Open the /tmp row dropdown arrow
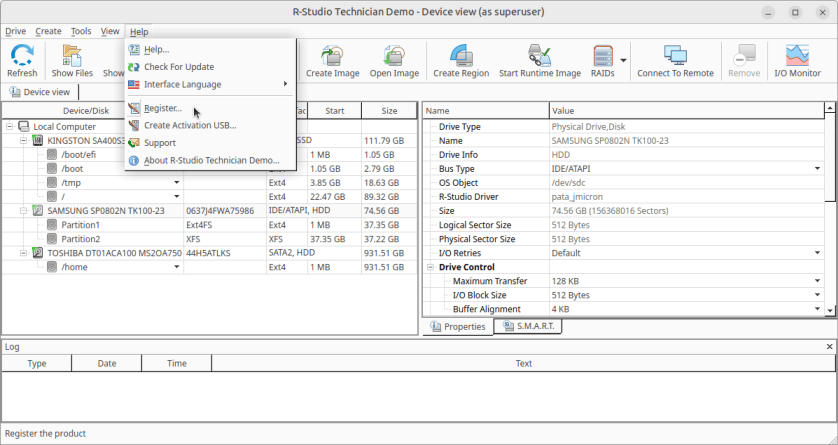This screenshot has width=838, height=445. click(177, 183)
